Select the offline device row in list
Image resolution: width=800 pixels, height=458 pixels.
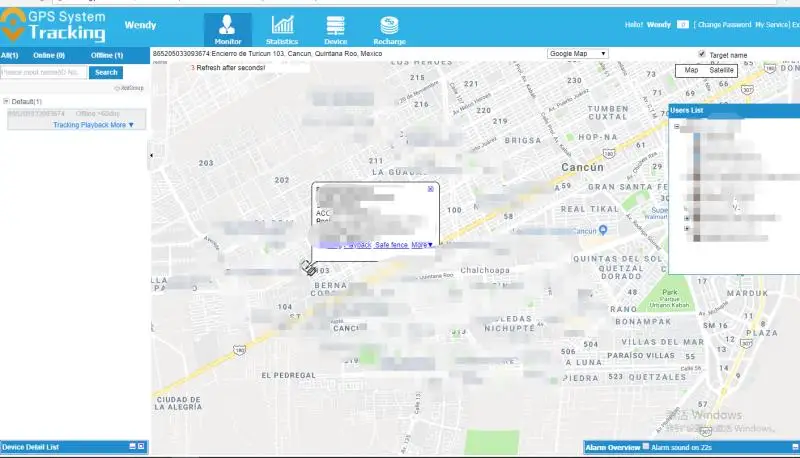point(77,119)
